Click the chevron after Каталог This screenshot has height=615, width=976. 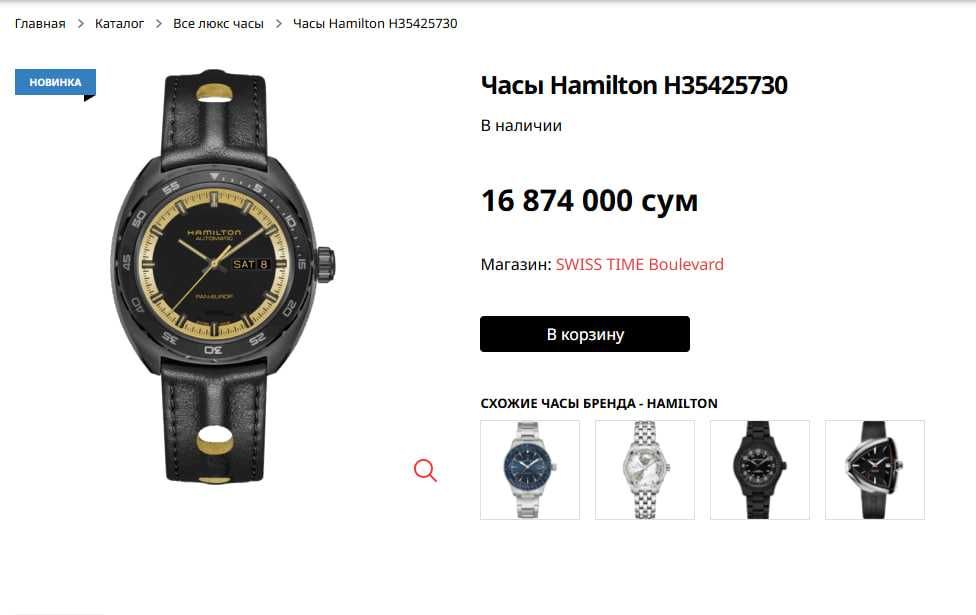tap(159, 24)
